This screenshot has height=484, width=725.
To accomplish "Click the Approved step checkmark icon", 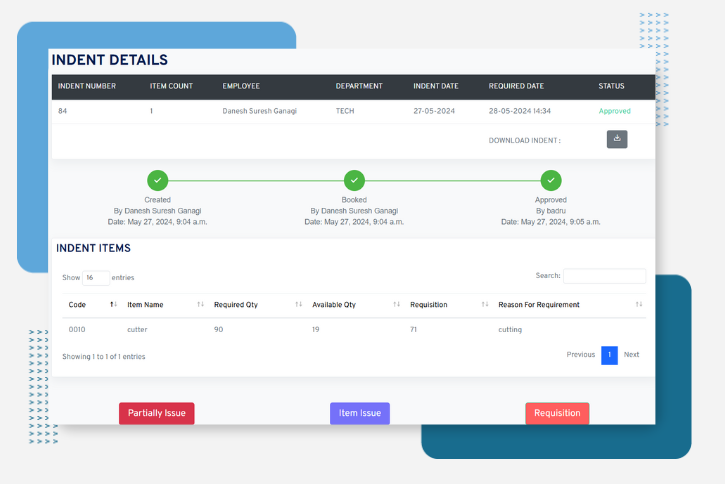I will pos(550,180).
